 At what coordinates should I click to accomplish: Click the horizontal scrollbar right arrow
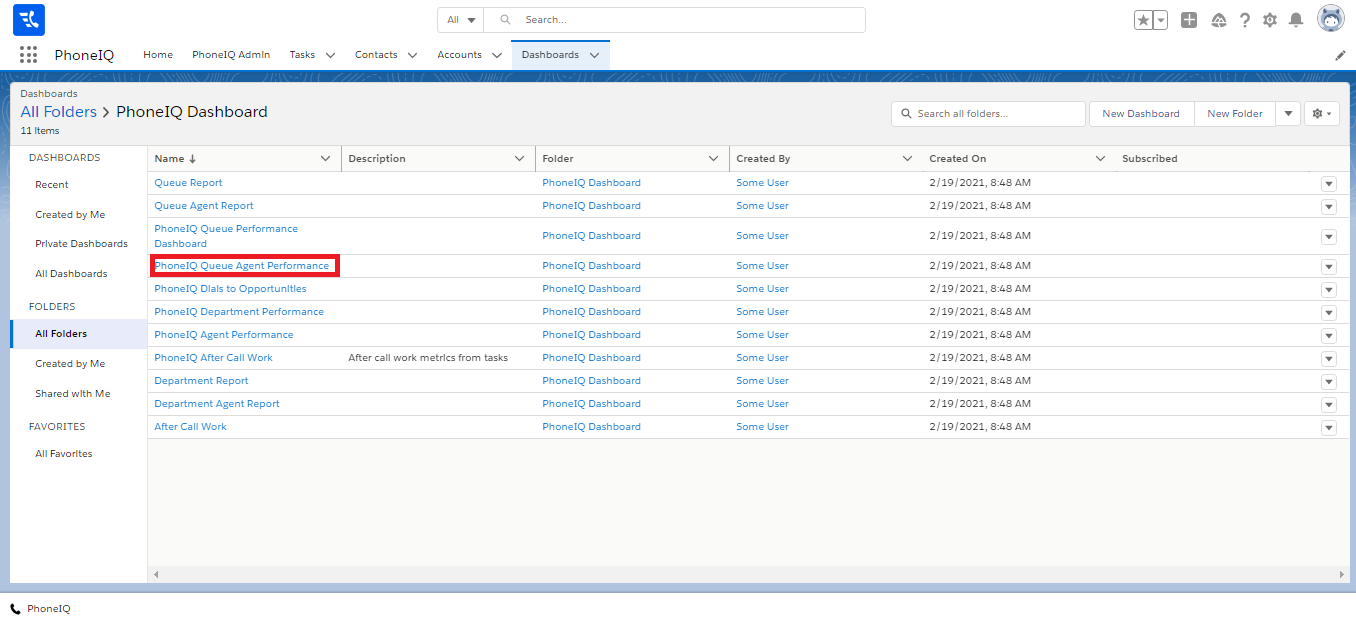coord(1341,575)
